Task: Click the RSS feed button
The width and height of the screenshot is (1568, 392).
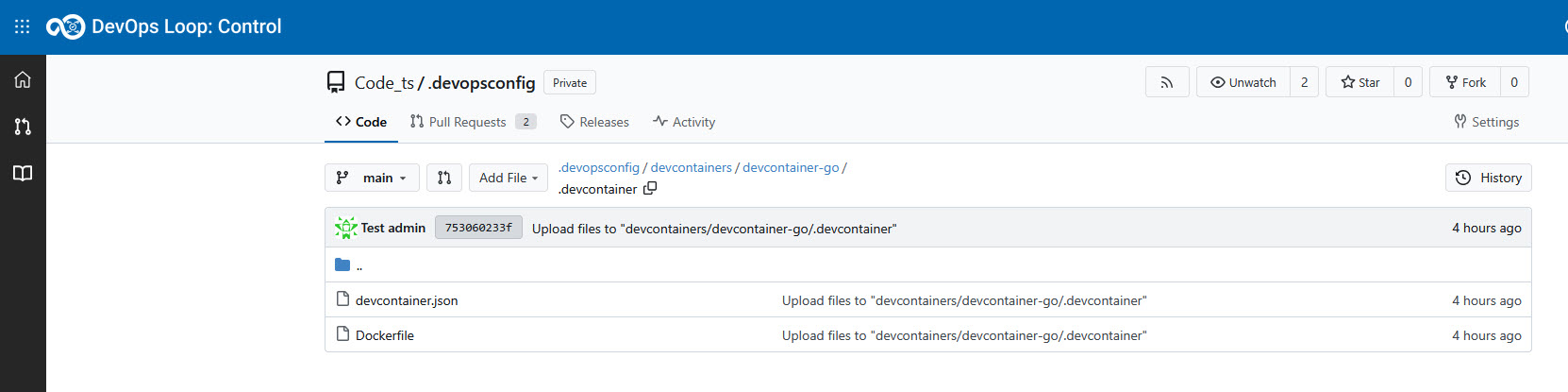Action: pyautogui.click(x=1166, y=82)
